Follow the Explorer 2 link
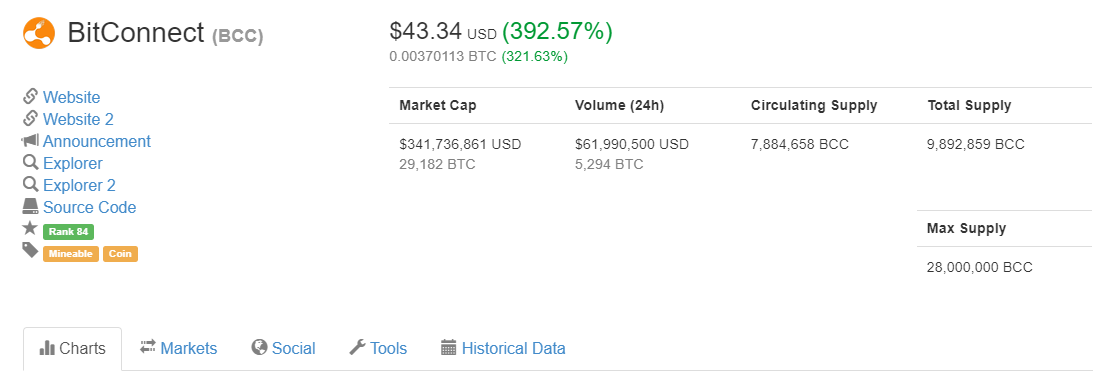Screen dimensions: 1109x381 (x=79, y=185)
